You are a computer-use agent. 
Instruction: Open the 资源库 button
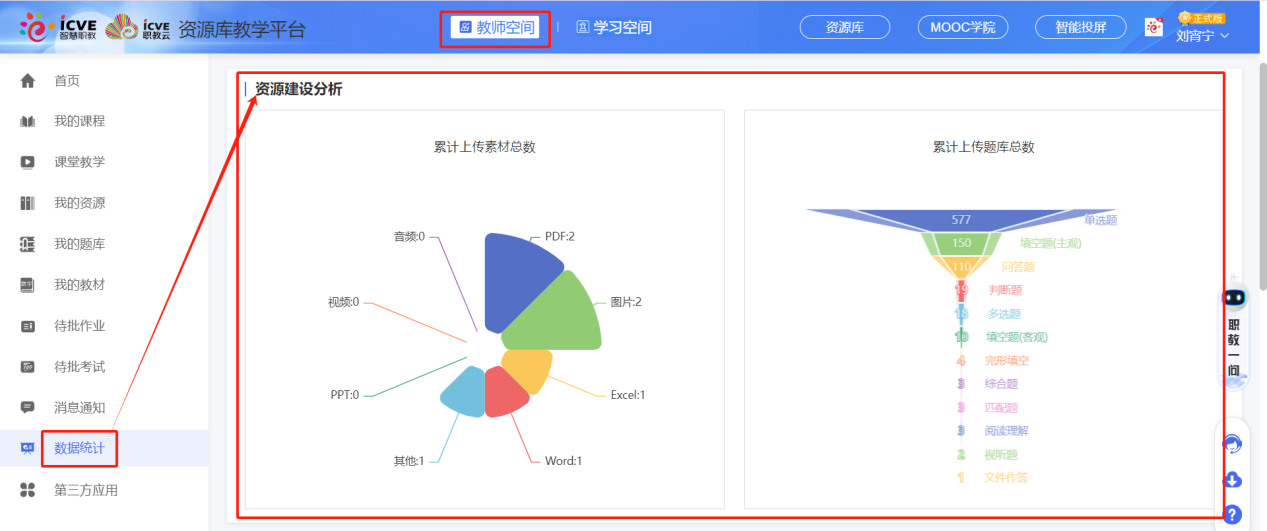click(844, 28)
